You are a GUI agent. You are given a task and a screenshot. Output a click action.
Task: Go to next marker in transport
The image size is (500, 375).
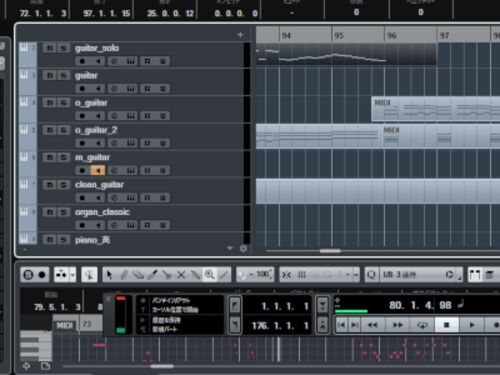[x=354, y=325]
